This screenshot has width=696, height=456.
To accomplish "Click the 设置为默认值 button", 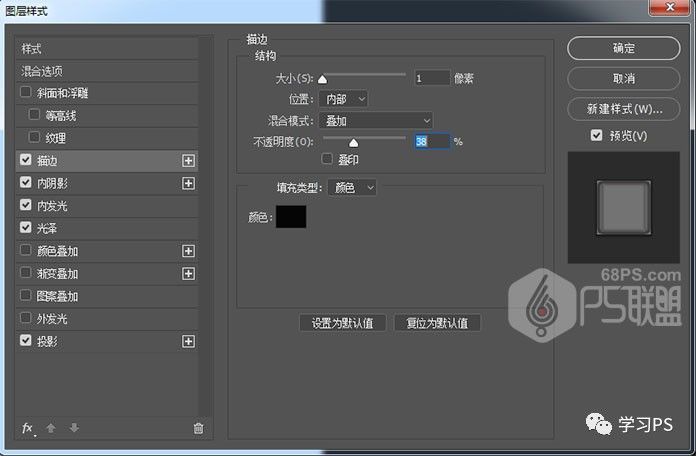I will 342,323.
